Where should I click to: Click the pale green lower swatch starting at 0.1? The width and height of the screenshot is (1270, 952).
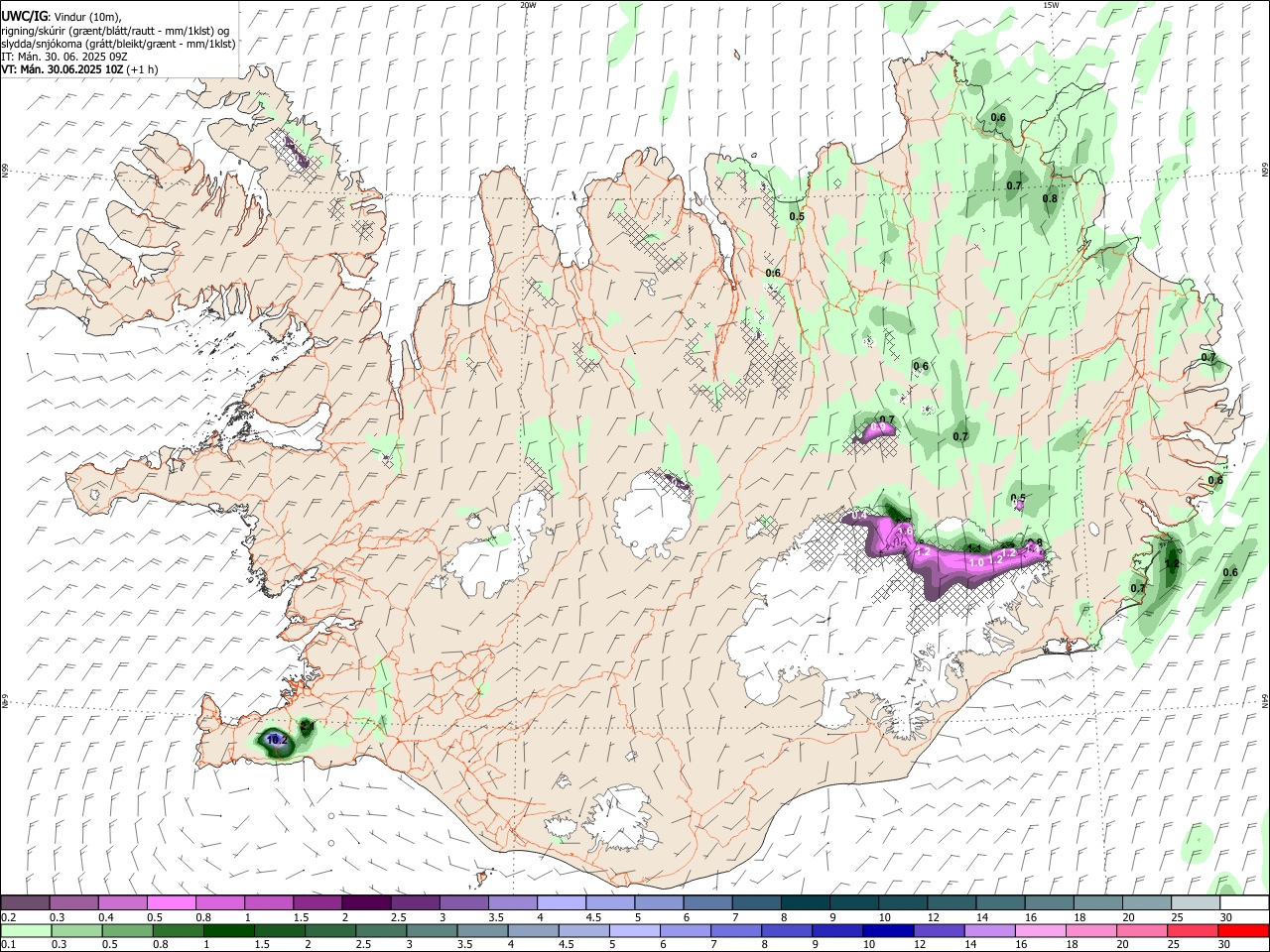pos(26,930)
